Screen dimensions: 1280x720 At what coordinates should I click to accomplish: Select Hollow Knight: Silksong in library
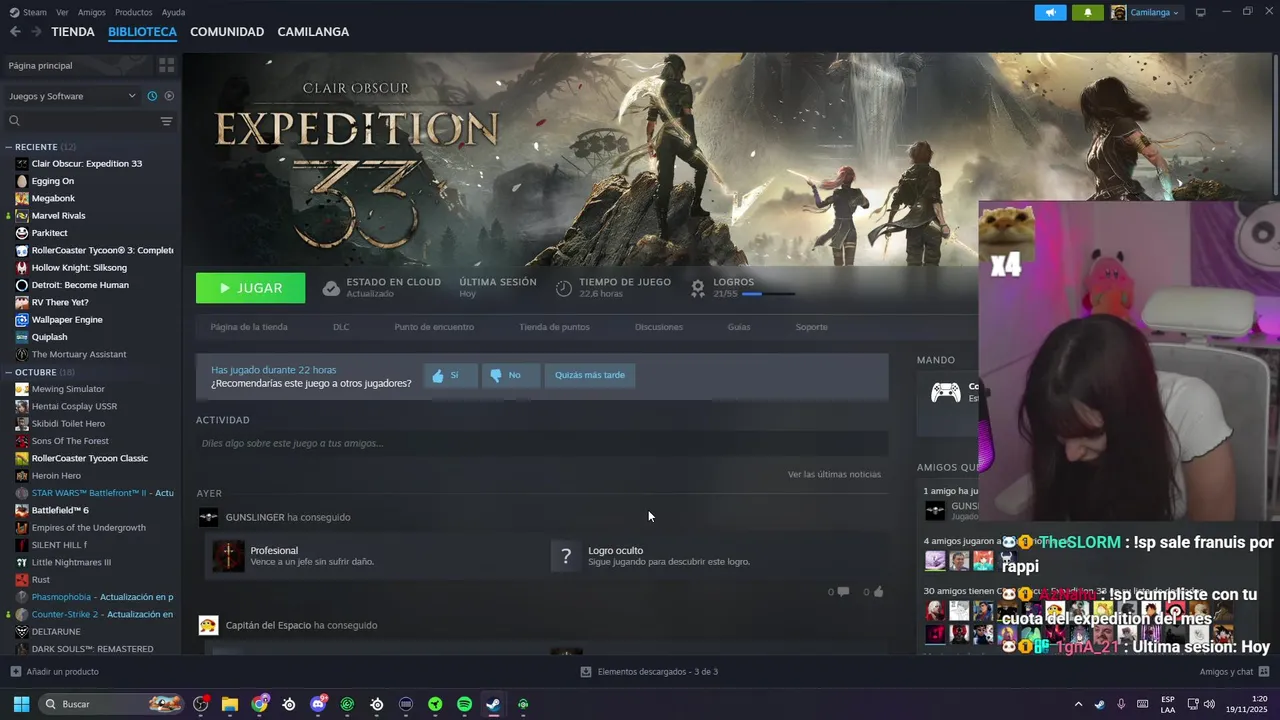click(x=79, y=267)
